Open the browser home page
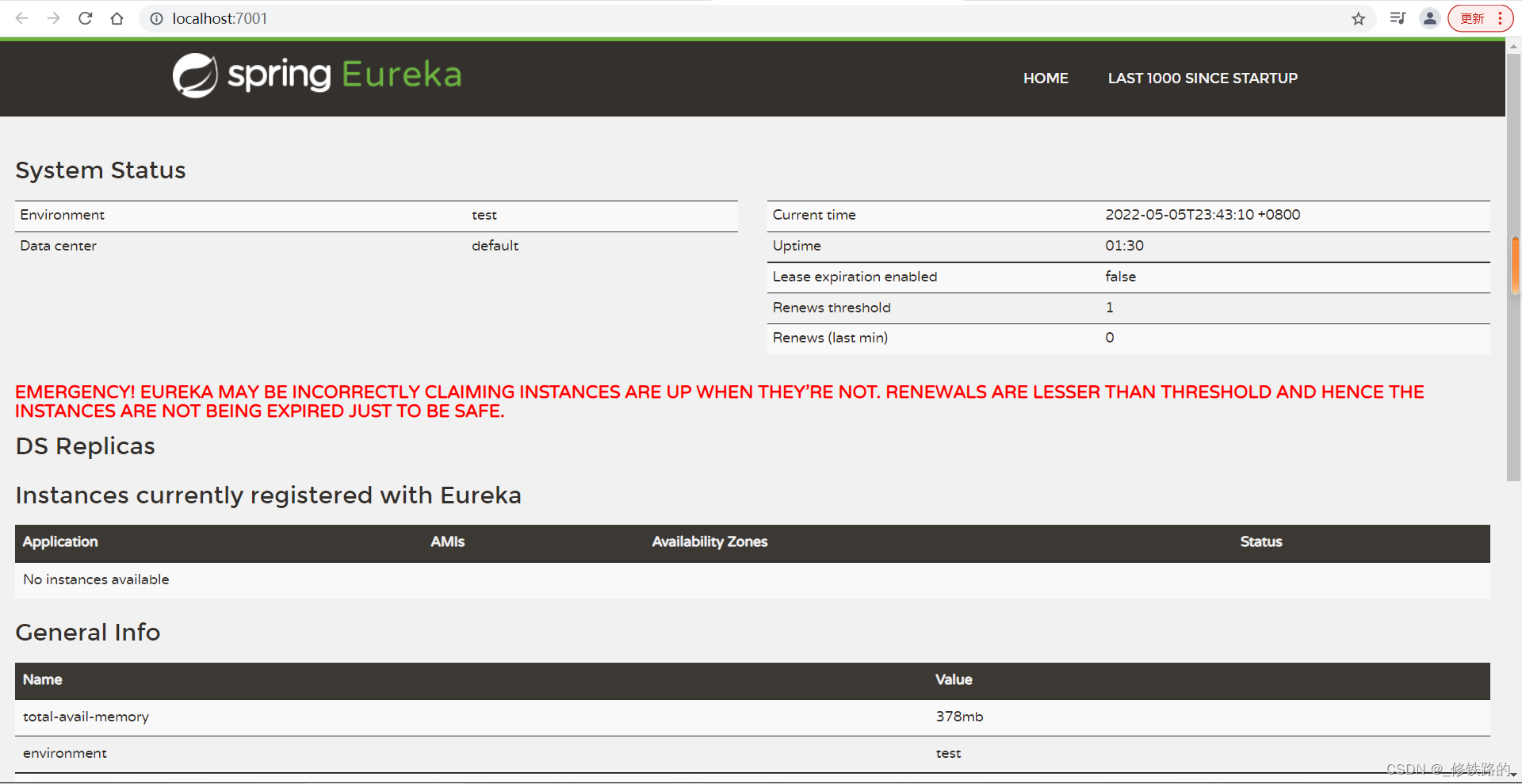 (117, 18)
